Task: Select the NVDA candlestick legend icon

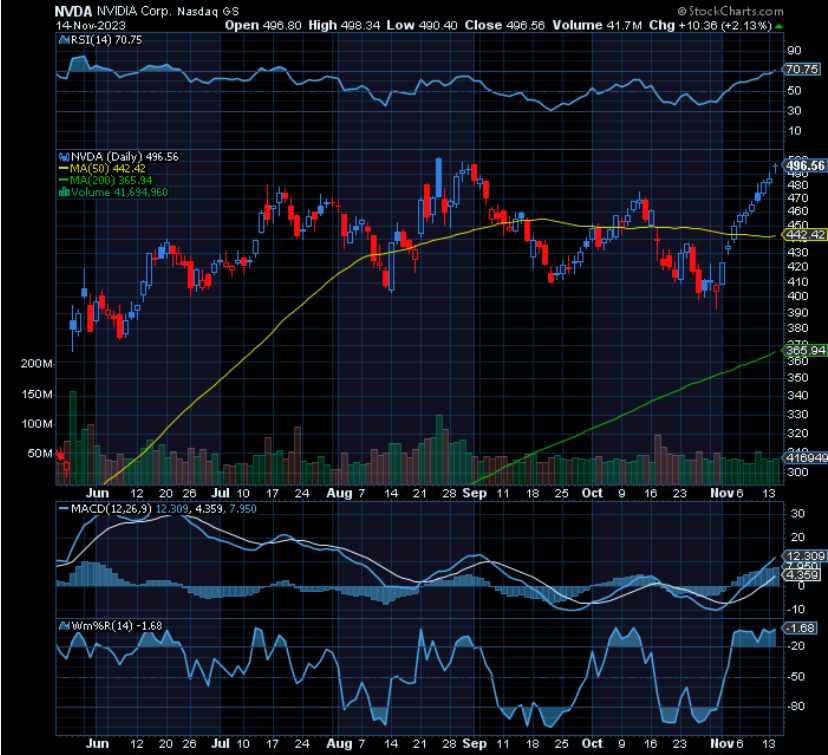Action: point(63,157)
